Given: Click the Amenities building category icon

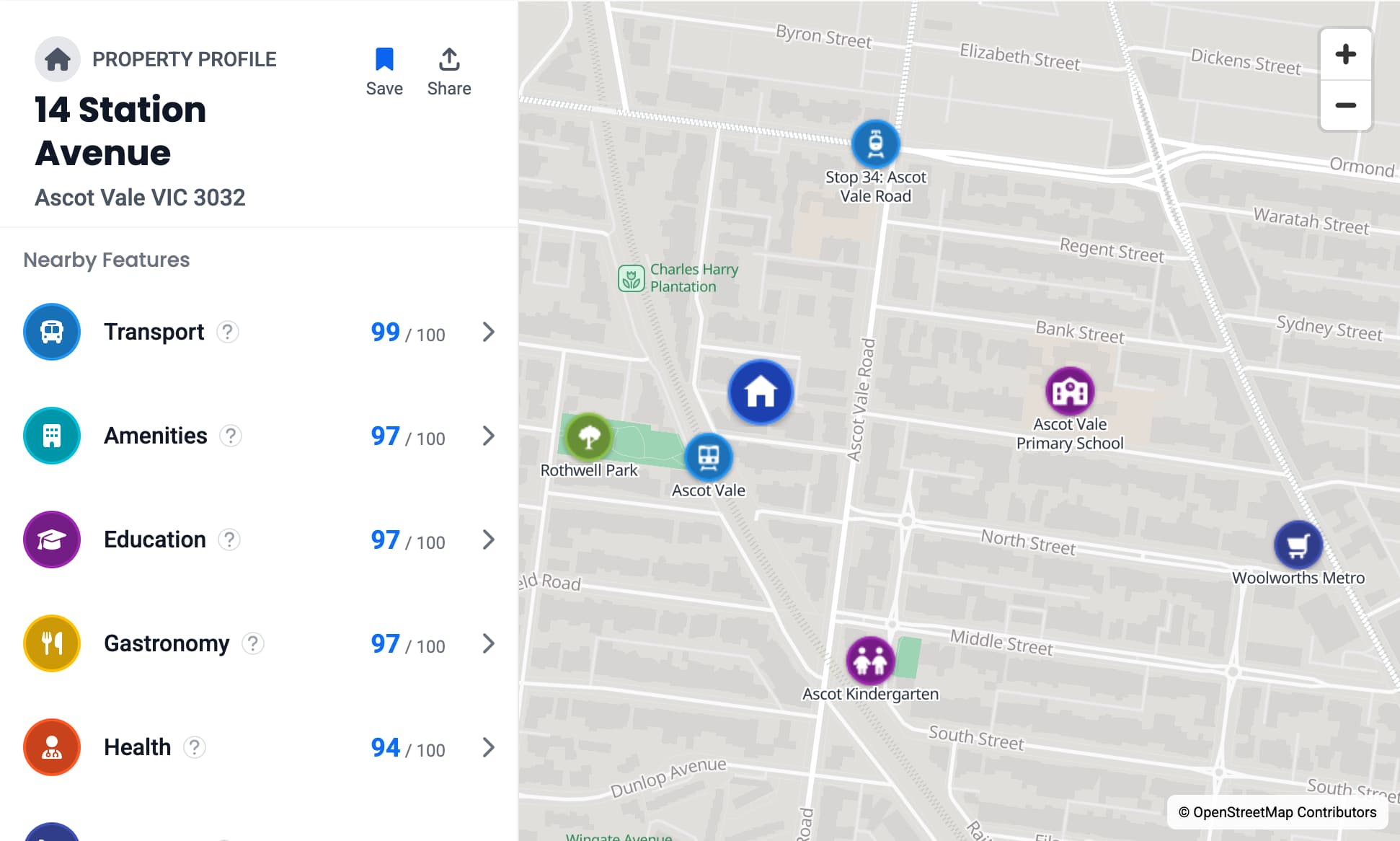Looking at the screenshot, I should pos(52,436).
